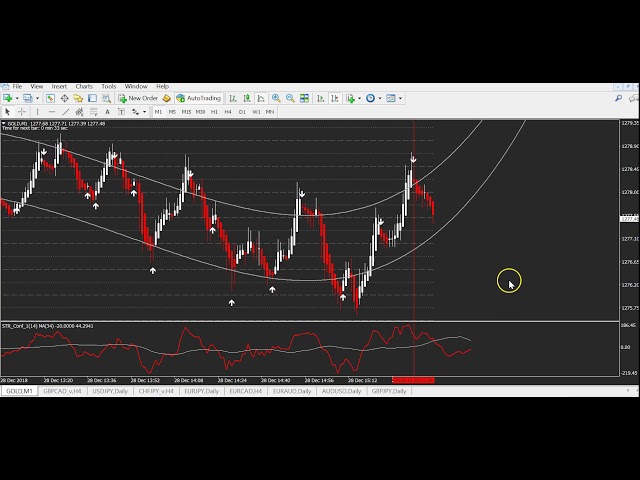Screen dimensions: 640x480
Task: Switch timeframe to H4
Action: pos(228,112)
